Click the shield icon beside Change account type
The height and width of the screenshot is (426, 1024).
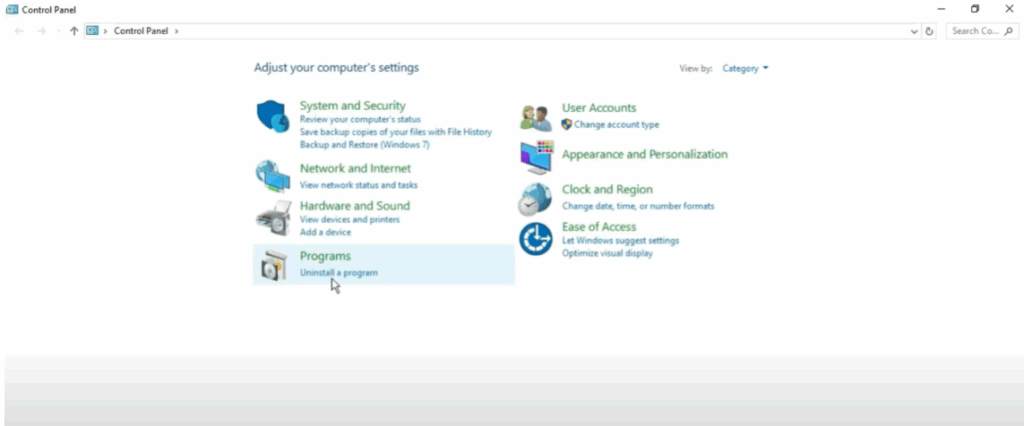(x=567, y=124)
